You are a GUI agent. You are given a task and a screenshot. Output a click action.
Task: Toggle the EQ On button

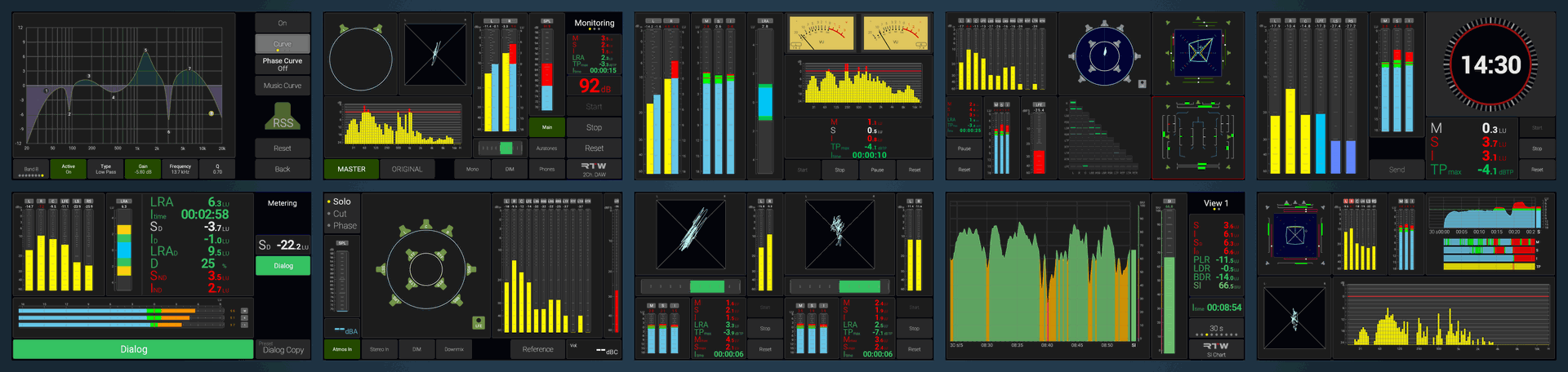point(283,23)
